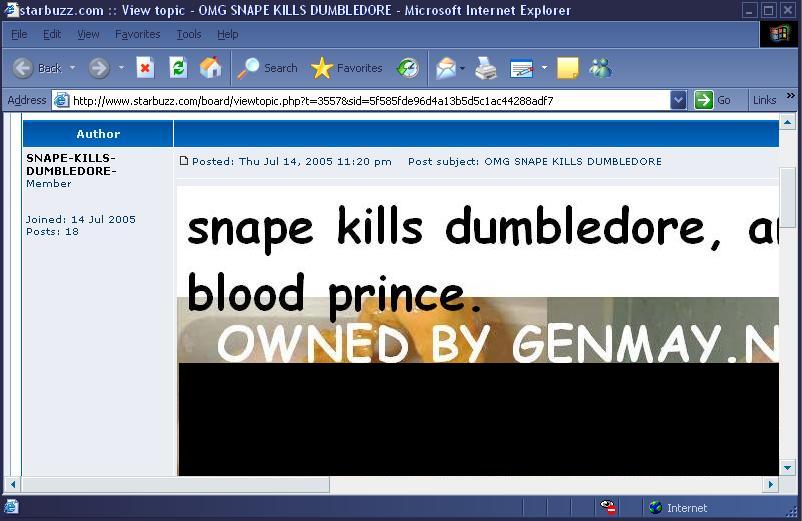The image size is (802, 521).
Task: Click the Posts: 18 text
Action: 52,232
